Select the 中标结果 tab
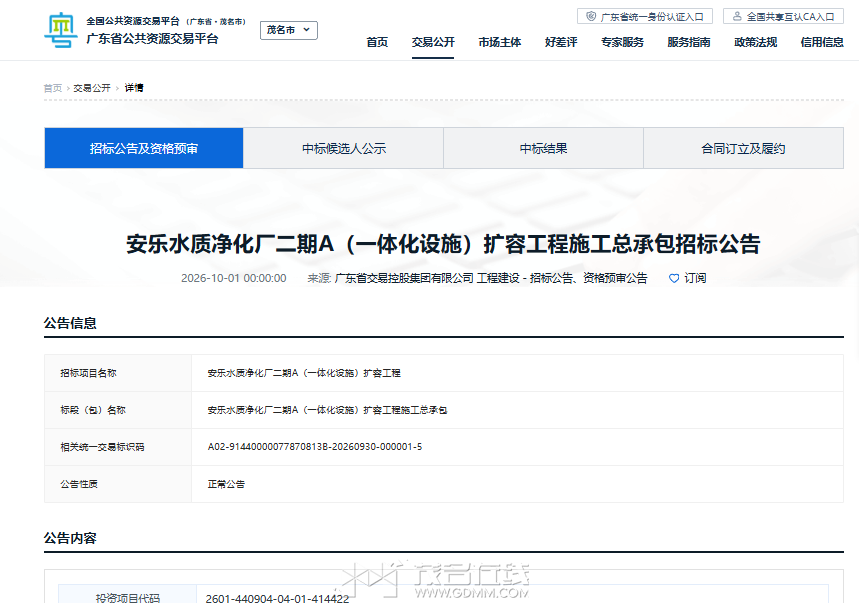 pyautogui.click(x=543, y=148)
